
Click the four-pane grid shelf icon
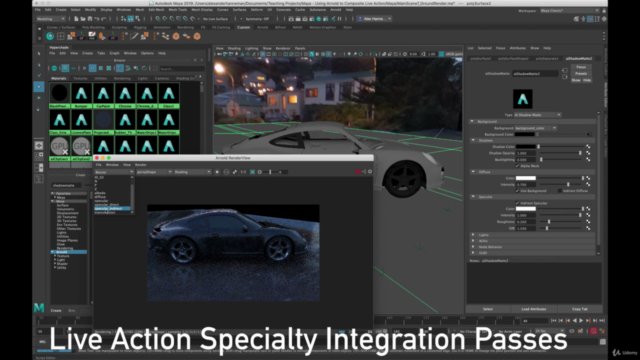pyautogui.click(x=60, y=36)
